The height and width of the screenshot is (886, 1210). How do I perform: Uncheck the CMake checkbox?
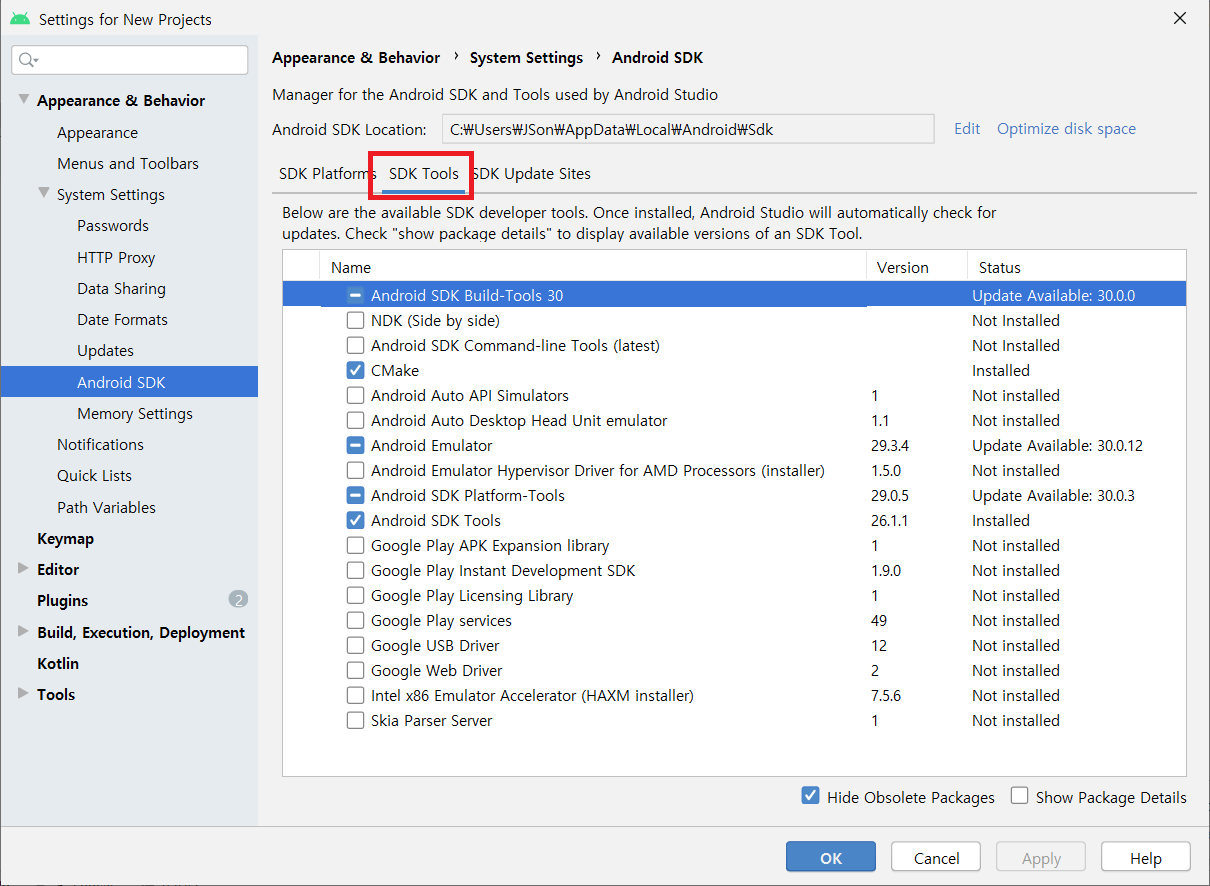355,371
